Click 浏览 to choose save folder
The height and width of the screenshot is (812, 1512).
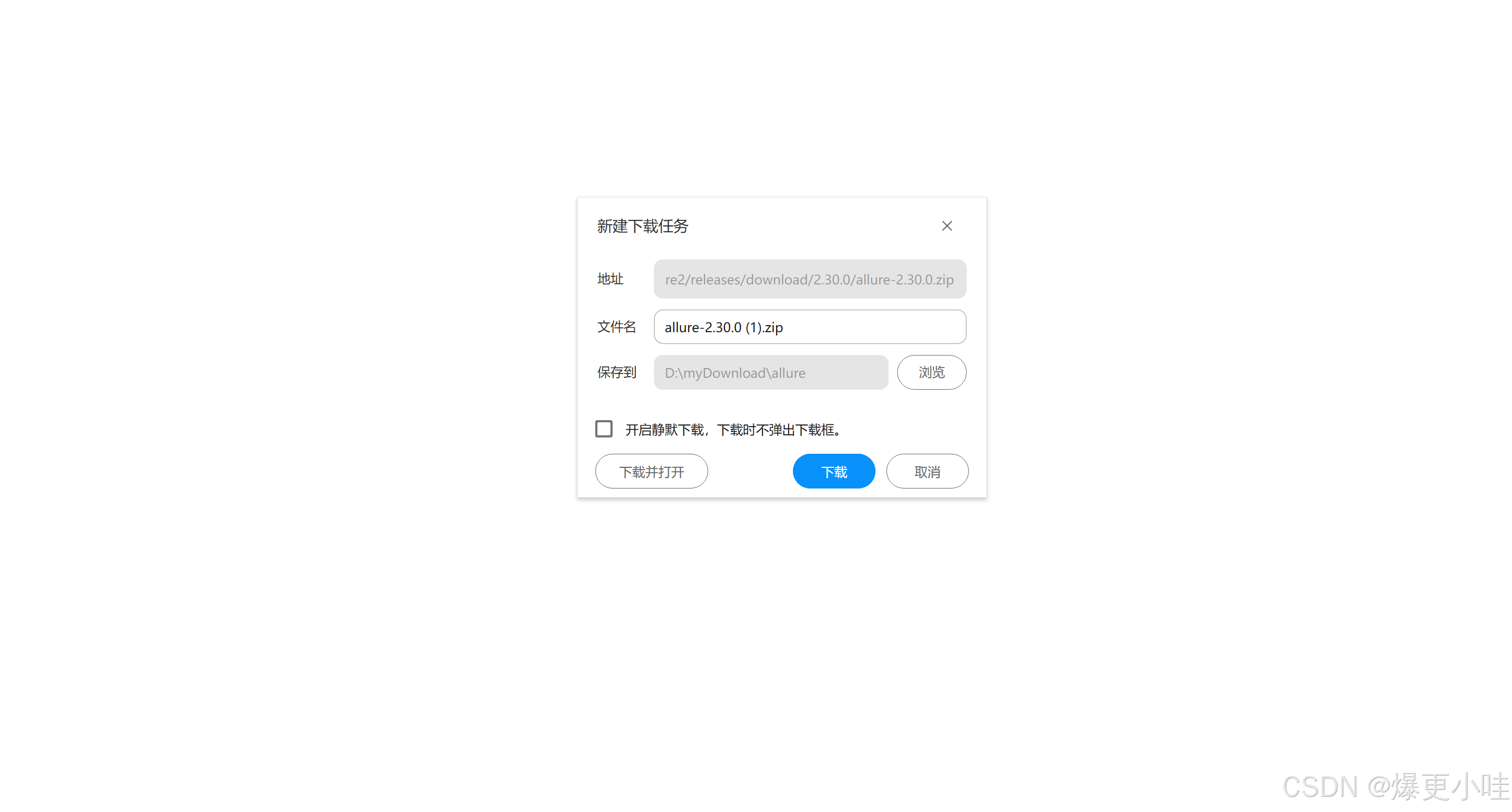pyautogui.click(x=931, y=372)
